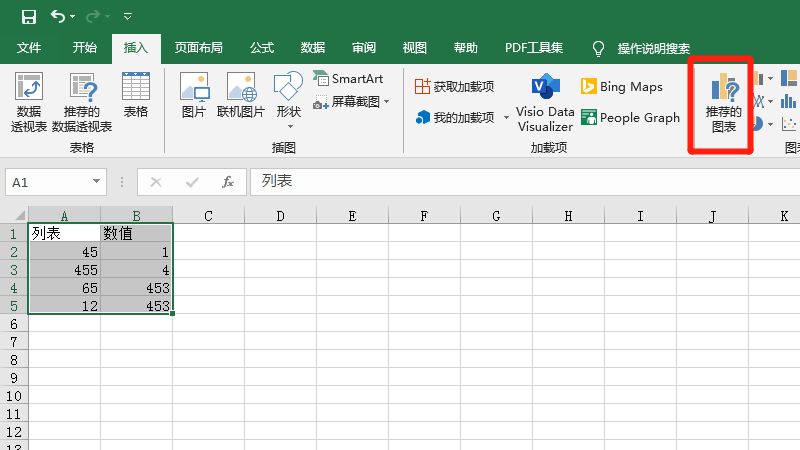800x450 pixels.
Task: Click 推荐的数据透视表 button
Action: (82, 102)
